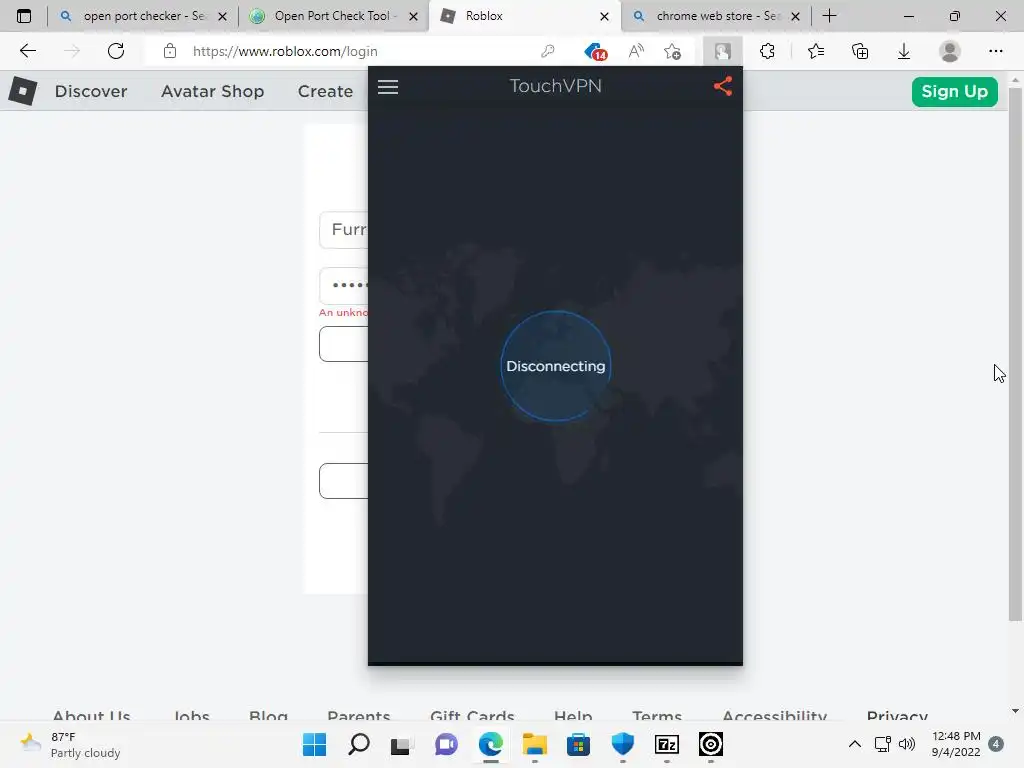Viewport: 1024px width, 768px height.
Task: Open the tab actions menu icon
Action: (24, 16)
